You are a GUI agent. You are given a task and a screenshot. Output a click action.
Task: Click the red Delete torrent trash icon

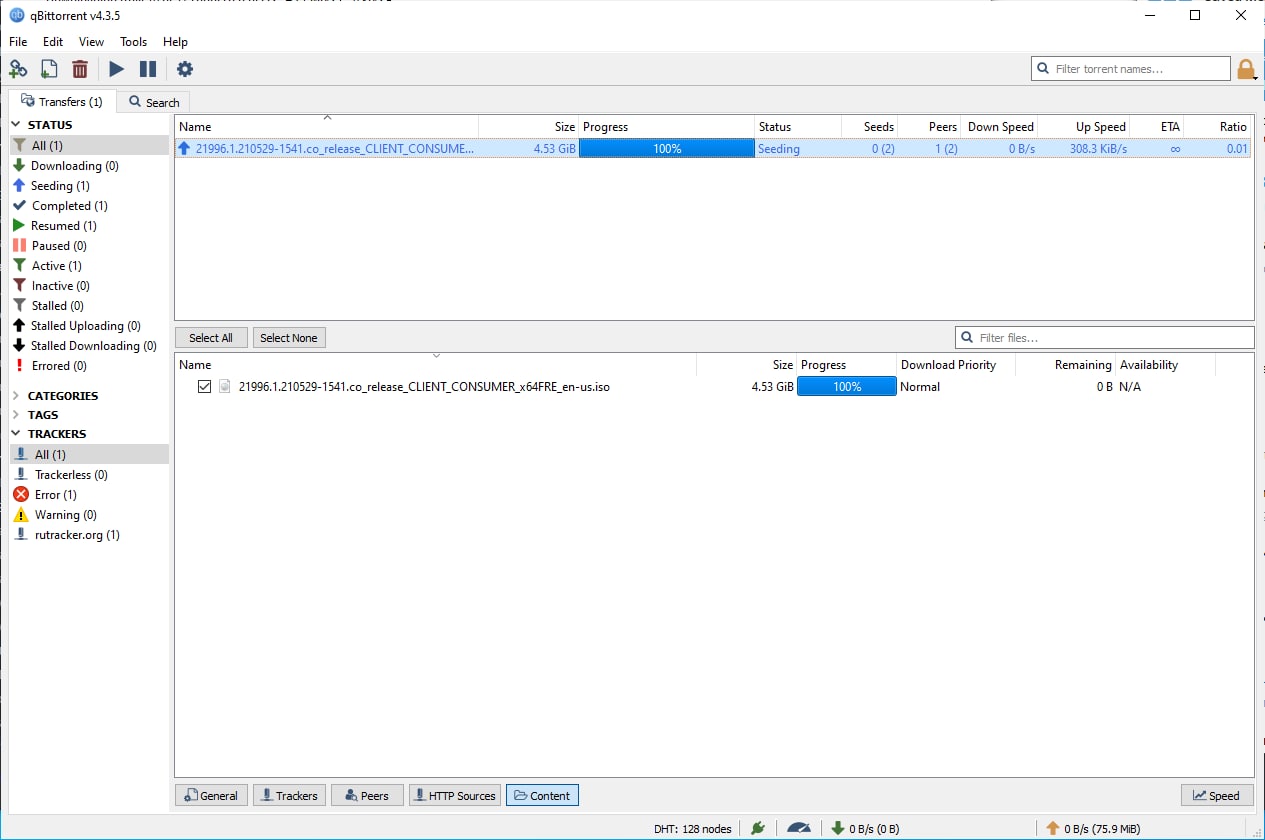(x=80, y=69)
